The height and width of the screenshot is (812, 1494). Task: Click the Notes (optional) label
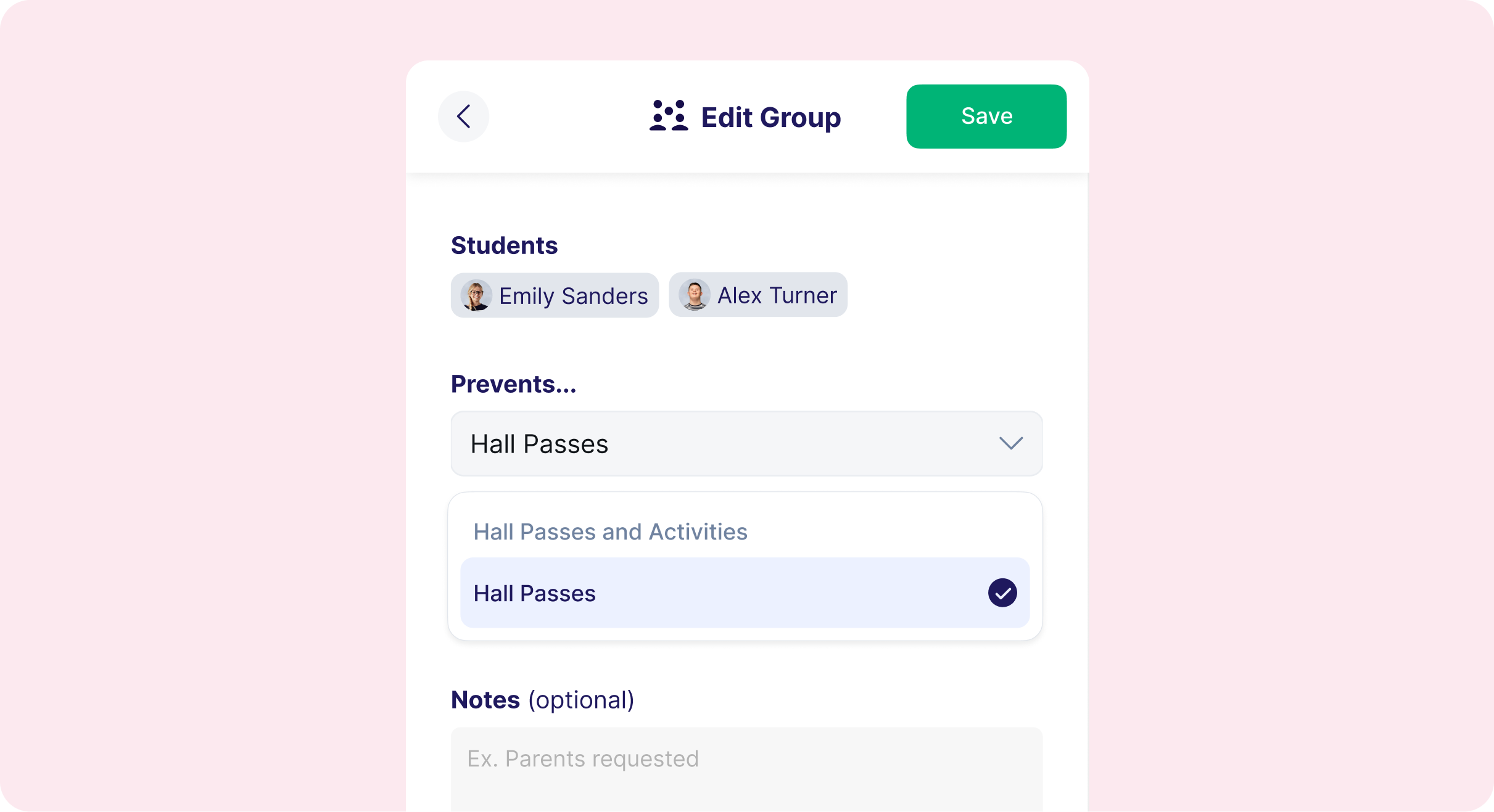(x=543, y=700)
